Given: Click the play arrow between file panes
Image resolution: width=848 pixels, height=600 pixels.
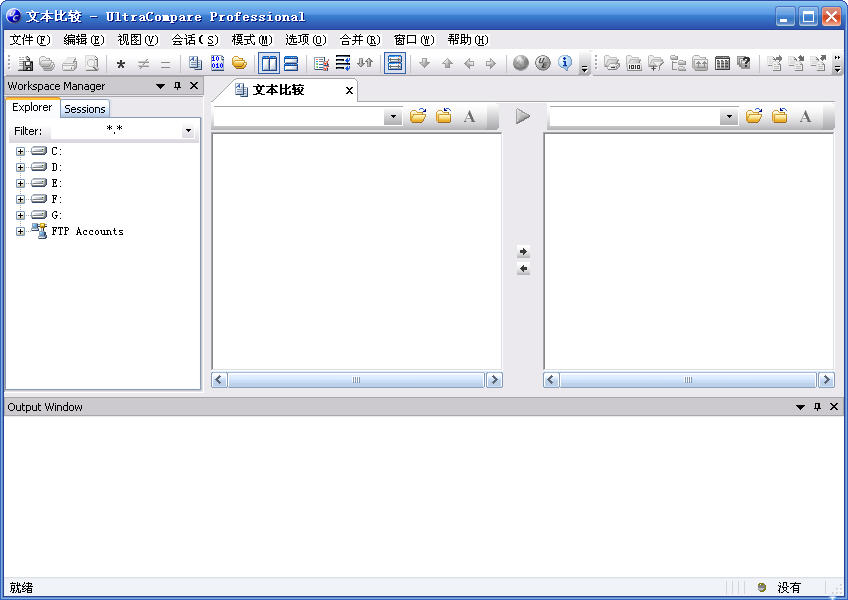Looking at the screenshot, I should pos(523,117).
